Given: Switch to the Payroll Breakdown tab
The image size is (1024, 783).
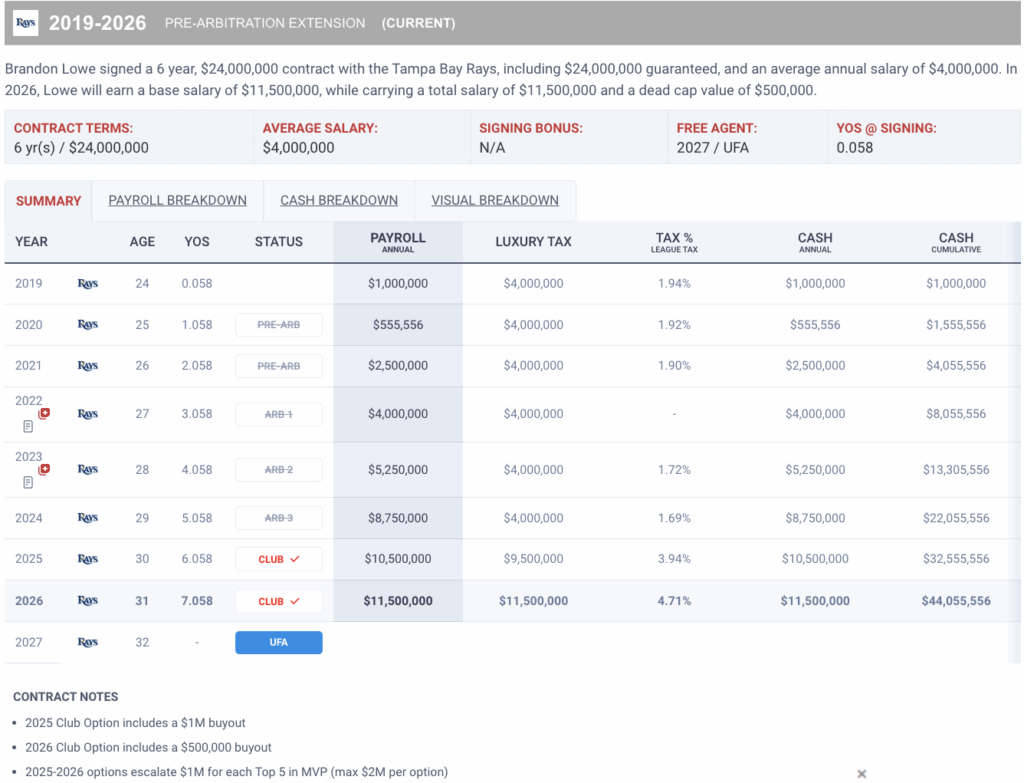Looking at the screenshot, I should click(177, 200).
